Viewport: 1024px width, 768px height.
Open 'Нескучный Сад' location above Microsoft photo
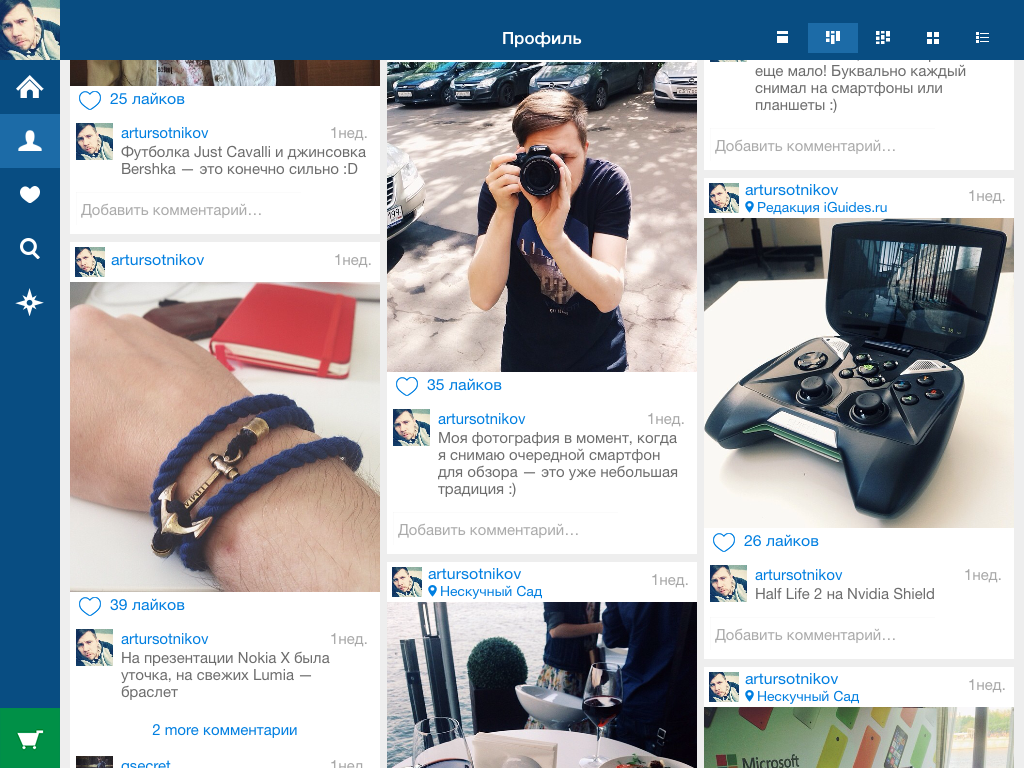click(803, 697)
